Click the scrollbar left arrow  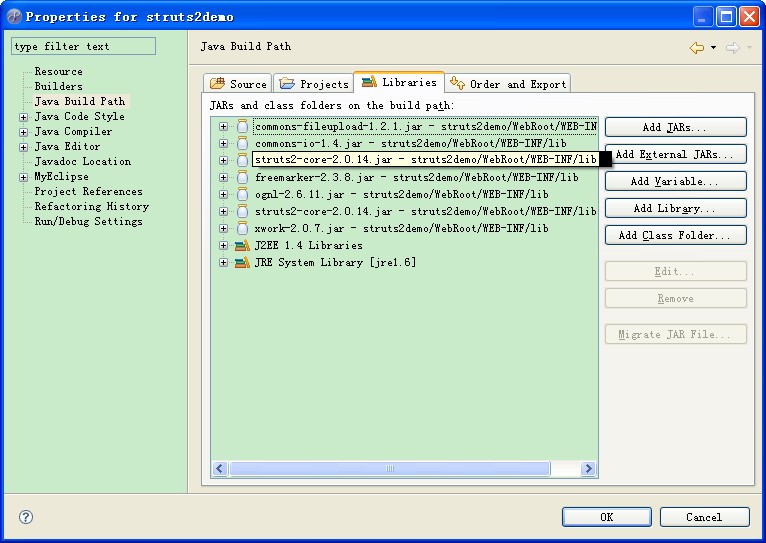coord(220,469)
